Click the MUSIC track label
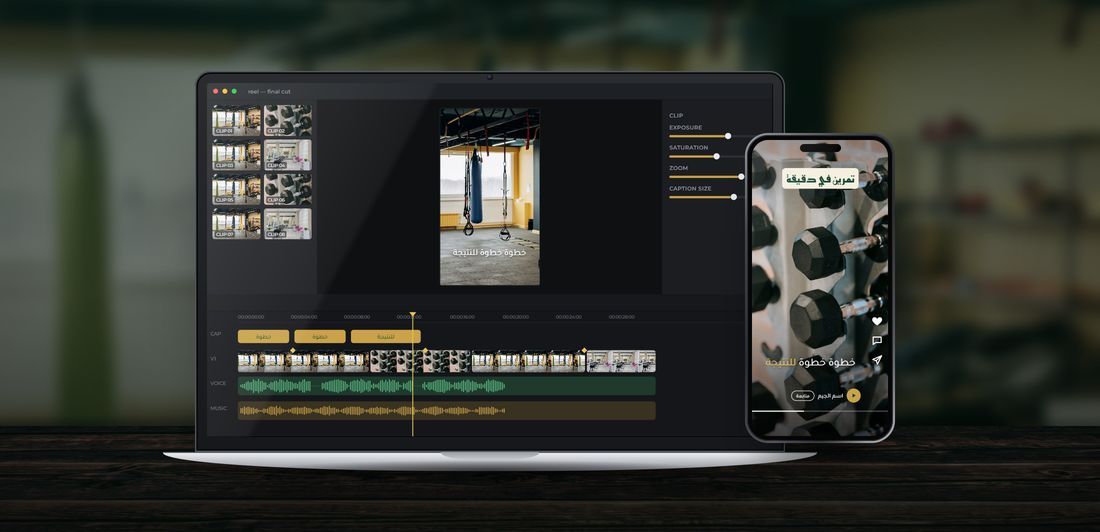The height and width of the screenshot is (532, 1100). [218, 408]
